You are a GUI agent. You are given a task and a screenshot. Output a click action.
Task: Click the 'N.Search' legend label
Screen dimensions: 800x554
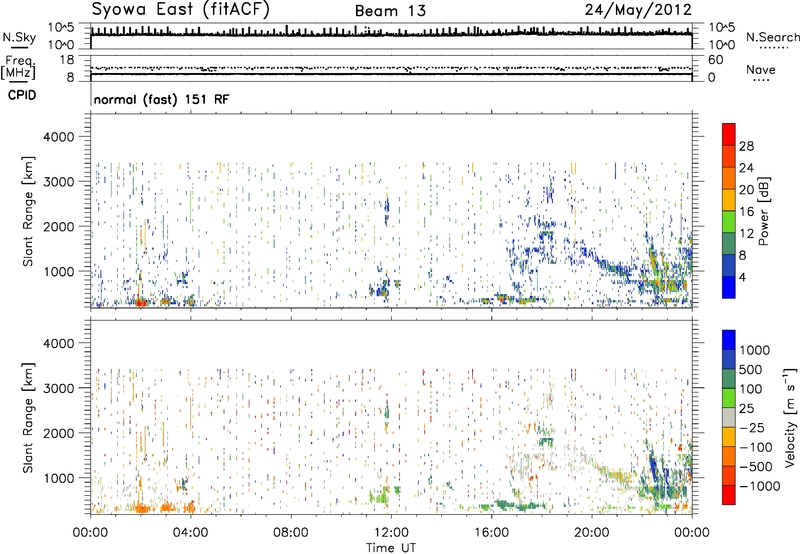(x=772, y=37)
